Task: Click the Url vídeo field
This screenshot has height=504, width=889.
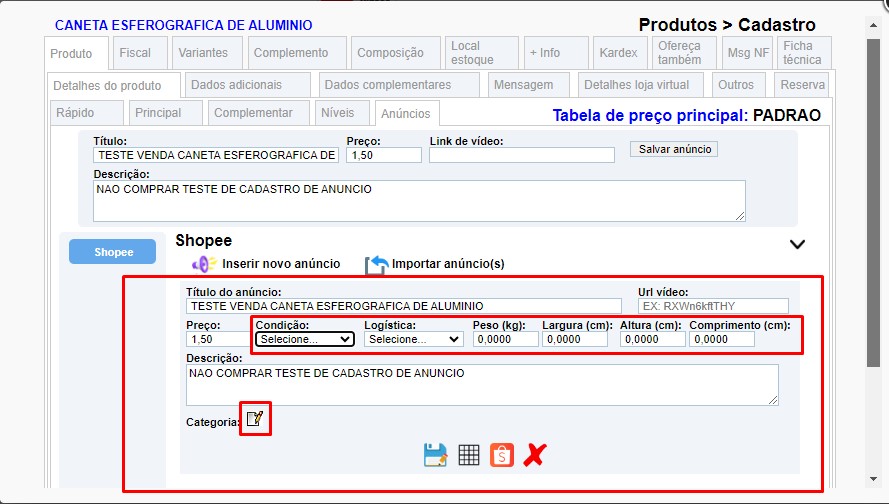Action: click(713, 306)
